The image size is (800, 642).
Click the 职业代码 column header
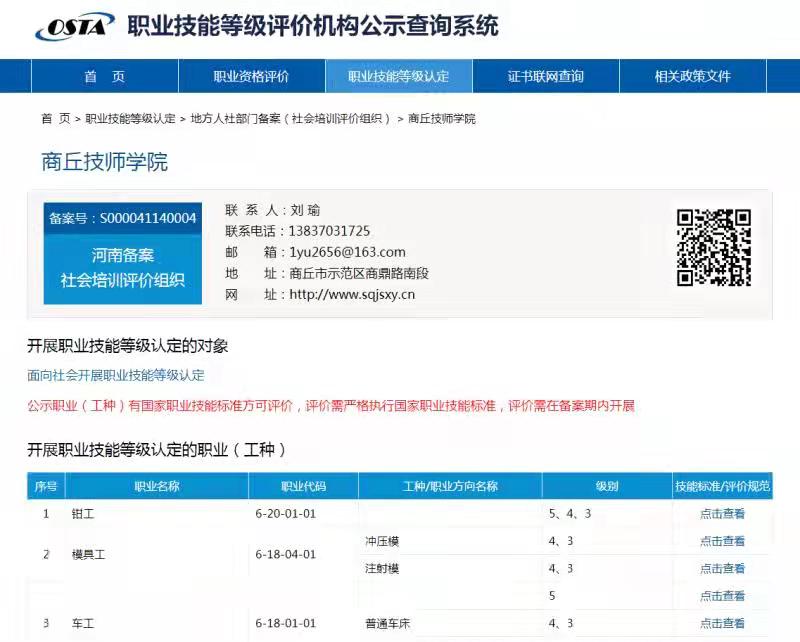click(x=304, y=486)
